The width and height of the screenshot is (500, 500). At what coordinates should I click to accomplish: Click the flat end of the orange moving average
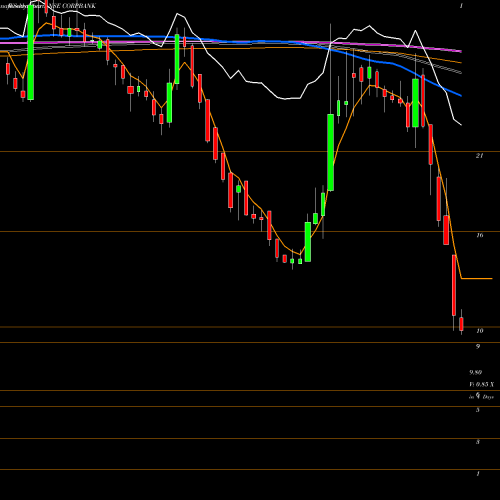(477, 278)
